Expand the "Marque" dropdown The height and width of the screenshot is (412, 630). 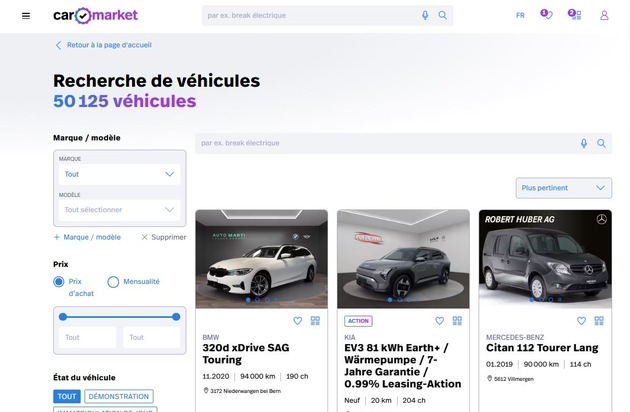[119, 174]
